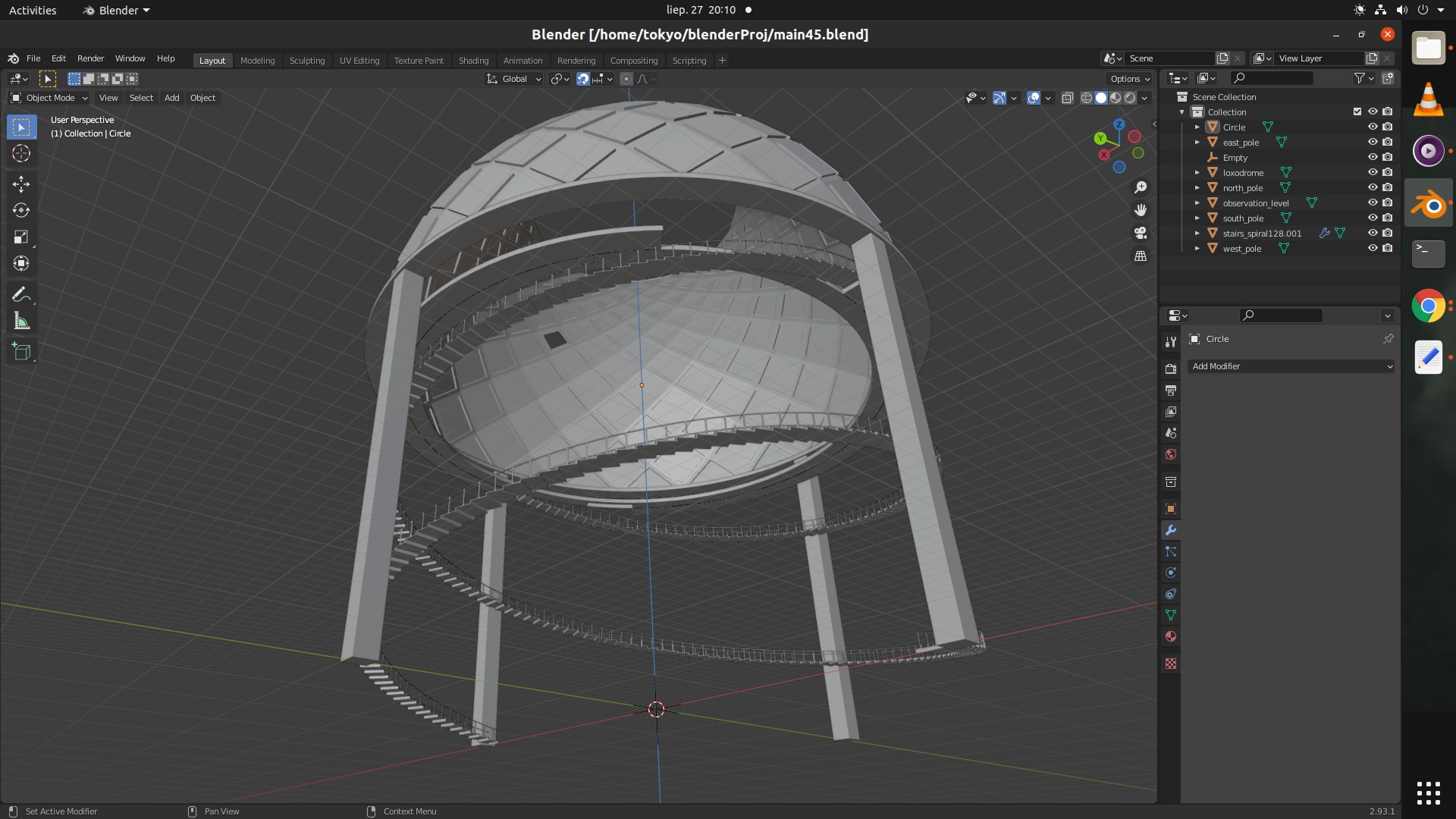Select the Scale tool
1456x819 pixels.
(21, 237)
